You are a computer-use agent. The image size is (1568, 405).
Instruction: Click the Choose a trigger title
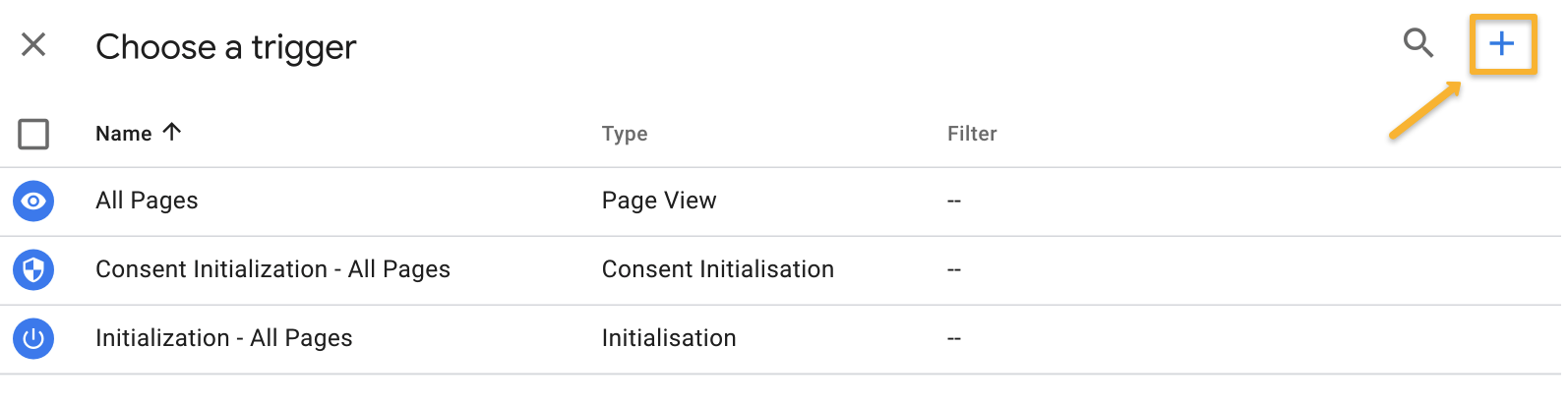[x=225, y=46]
